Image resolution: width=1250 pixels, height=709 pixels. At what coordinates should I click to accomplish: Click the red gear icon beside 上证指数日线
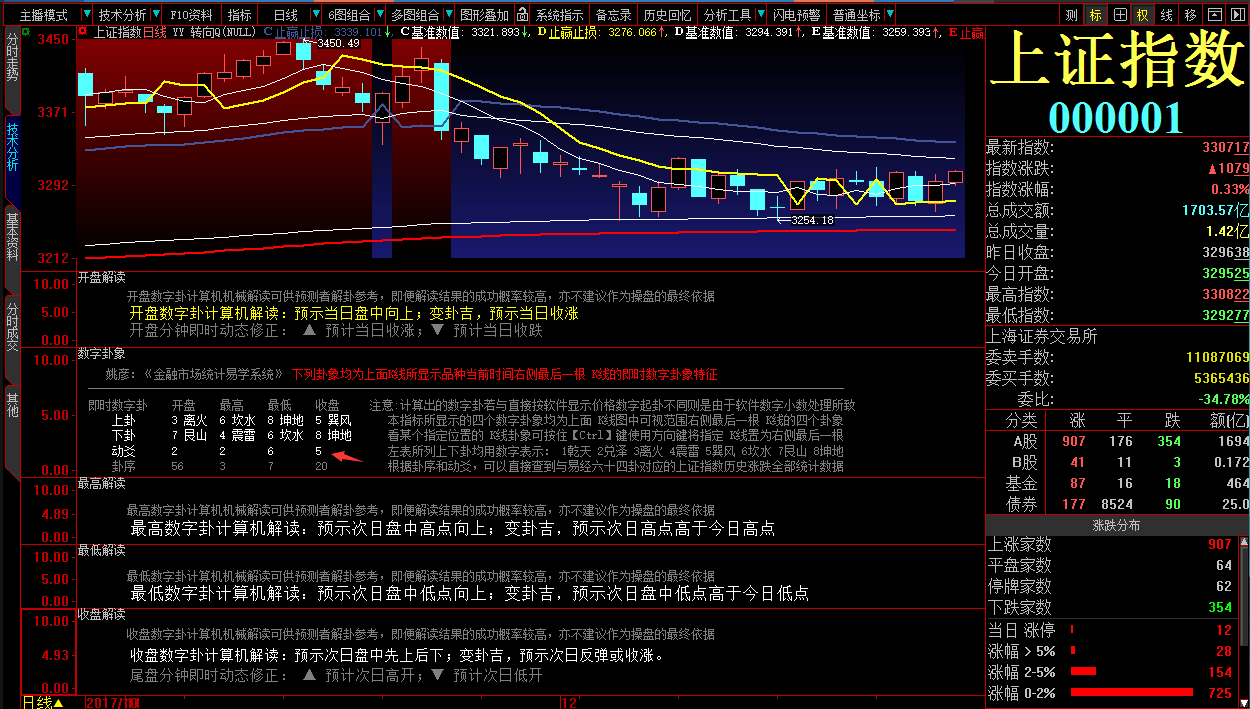(x=83, y=32)
